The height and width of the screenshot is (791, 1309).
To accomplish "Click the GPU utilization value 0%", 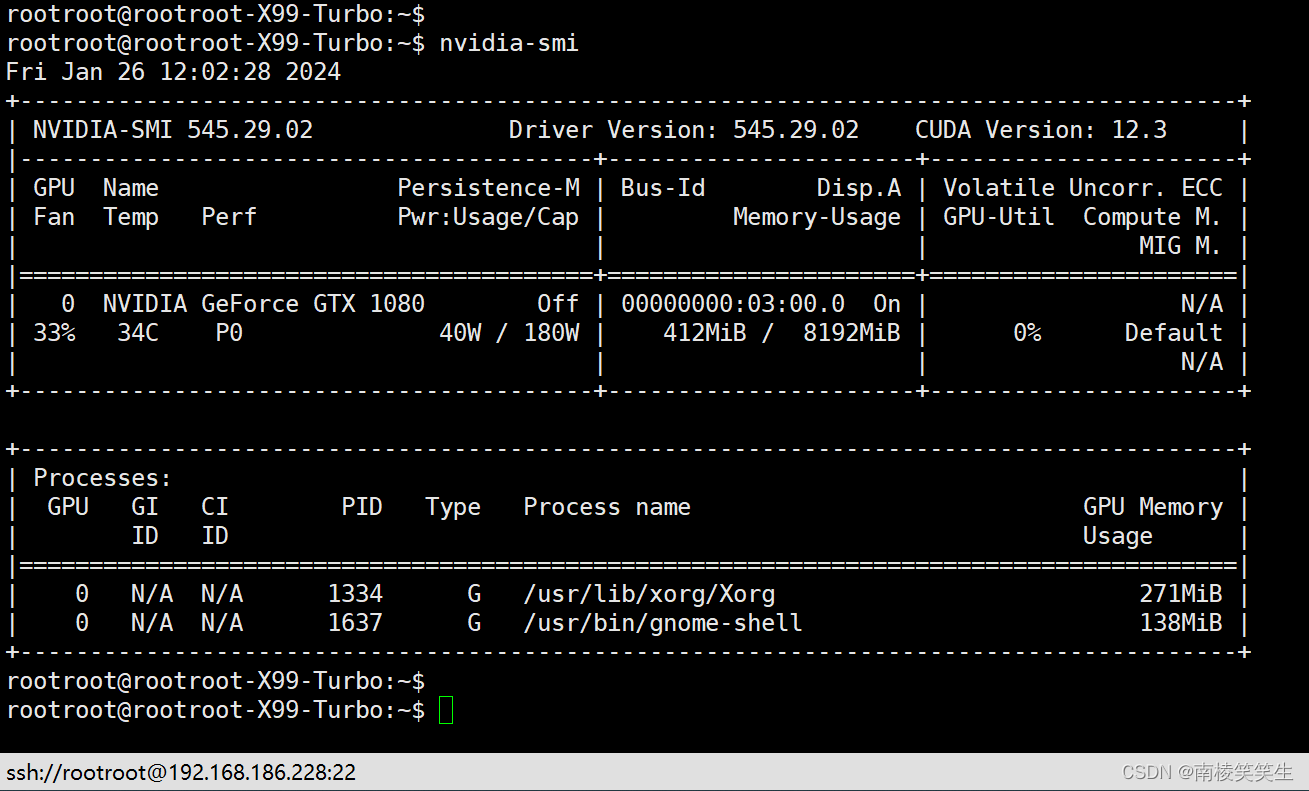I will point(1027,333).
